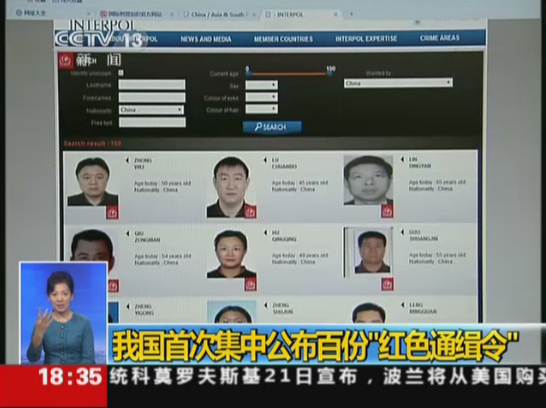Click the red notice icon under Guo Shuanglin's photo
546x408 pixels.
[x=387, y=284]
